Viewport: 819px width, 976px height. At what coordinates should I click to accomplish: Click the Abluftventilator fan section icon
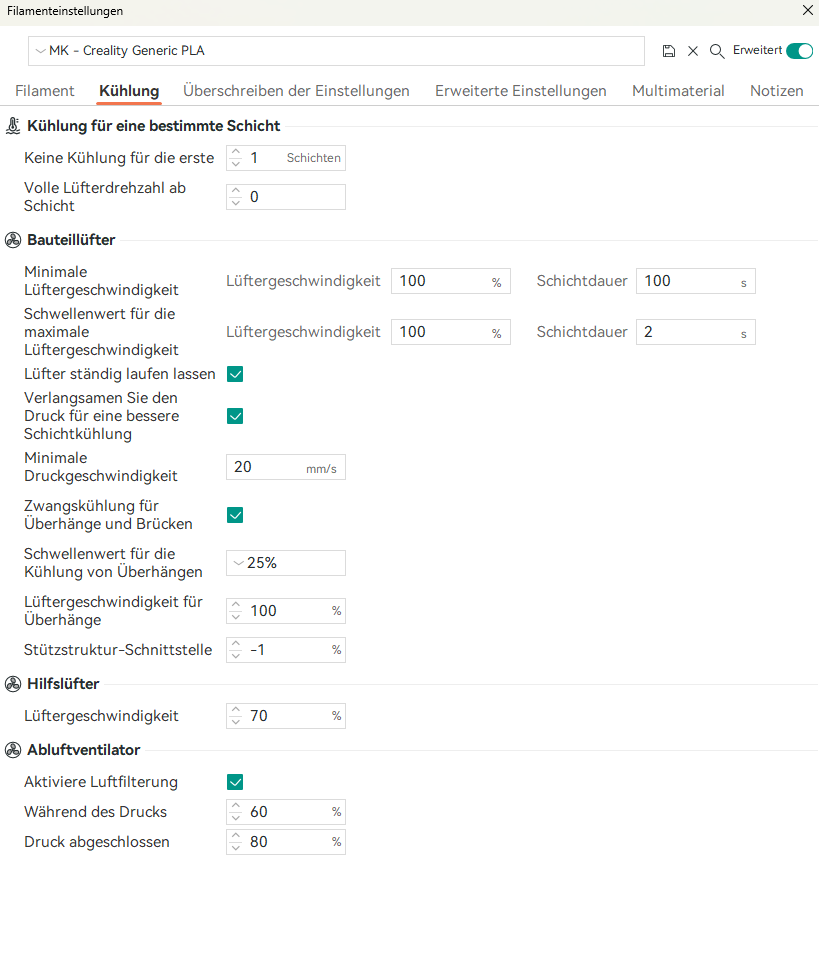tap(13, 749)
